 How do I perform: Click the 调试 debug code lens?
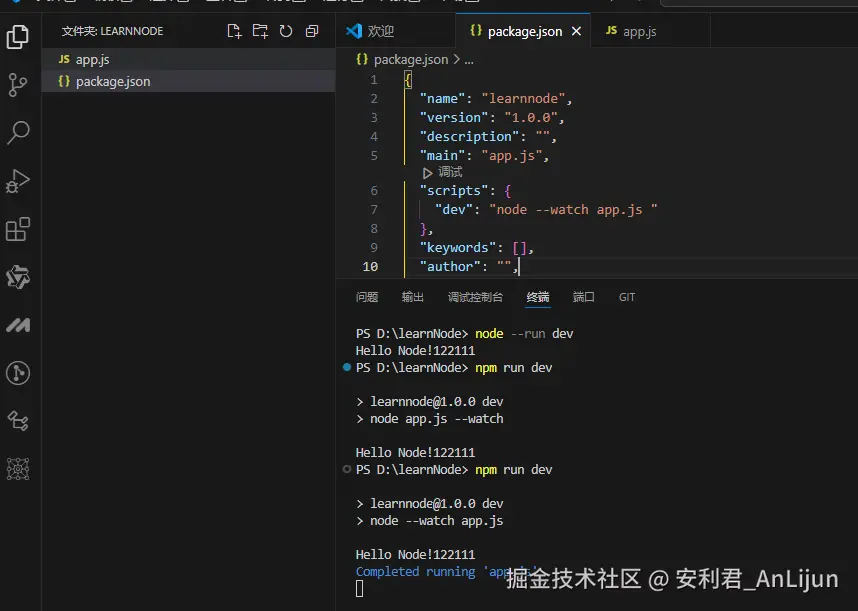coord(443,172)
